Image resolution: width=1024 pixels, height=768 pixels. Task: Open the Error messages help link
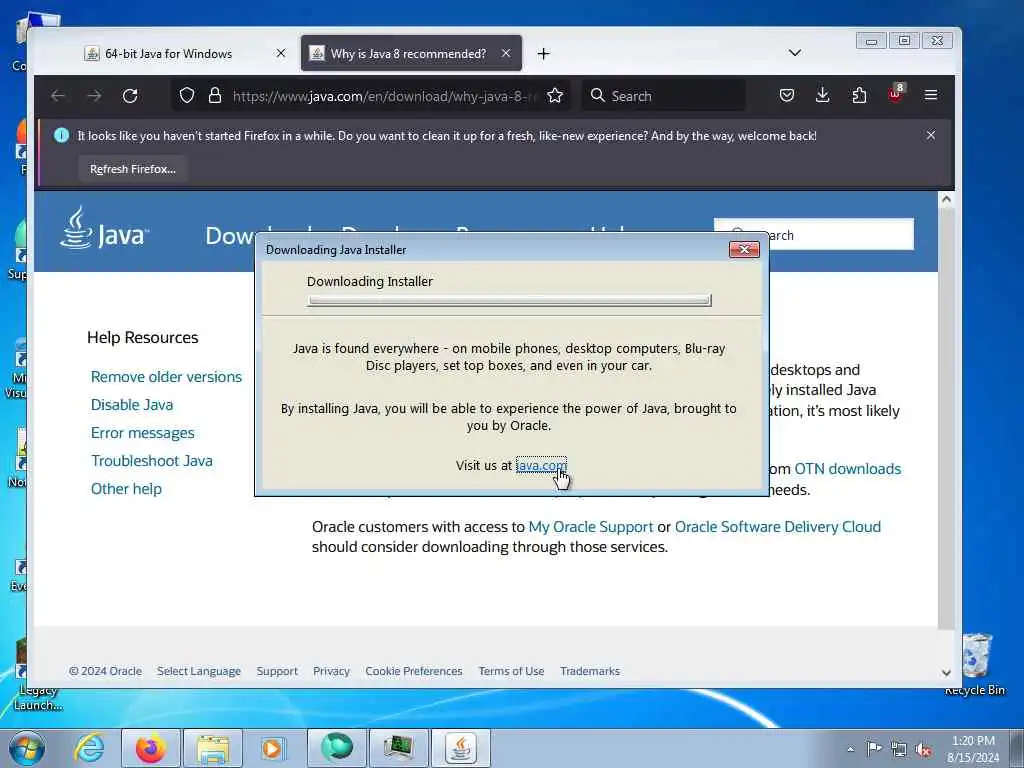coord(142,433)
